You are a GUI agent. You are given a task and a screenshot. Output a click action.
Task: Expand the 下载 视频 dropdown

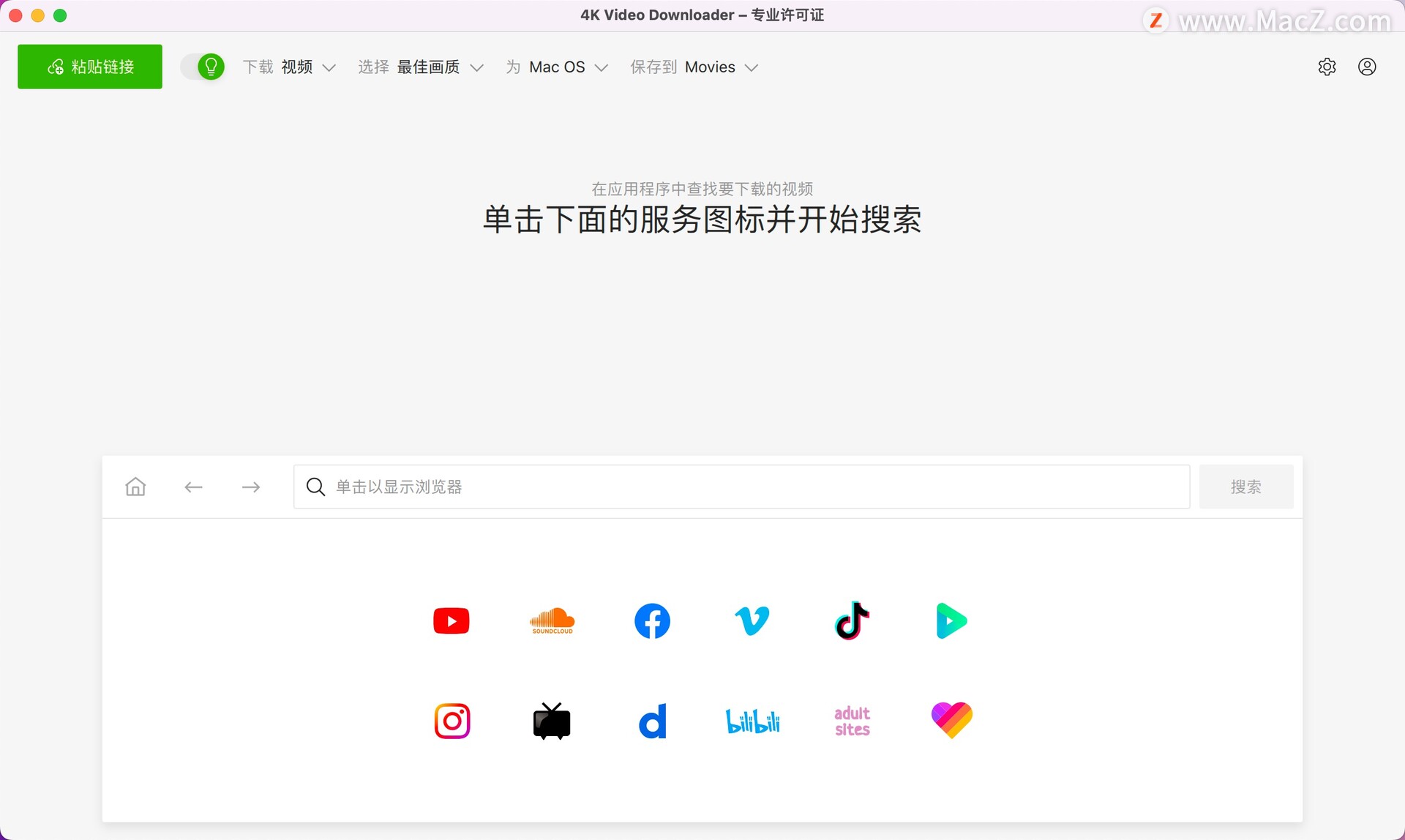click(x=289, y=67)
